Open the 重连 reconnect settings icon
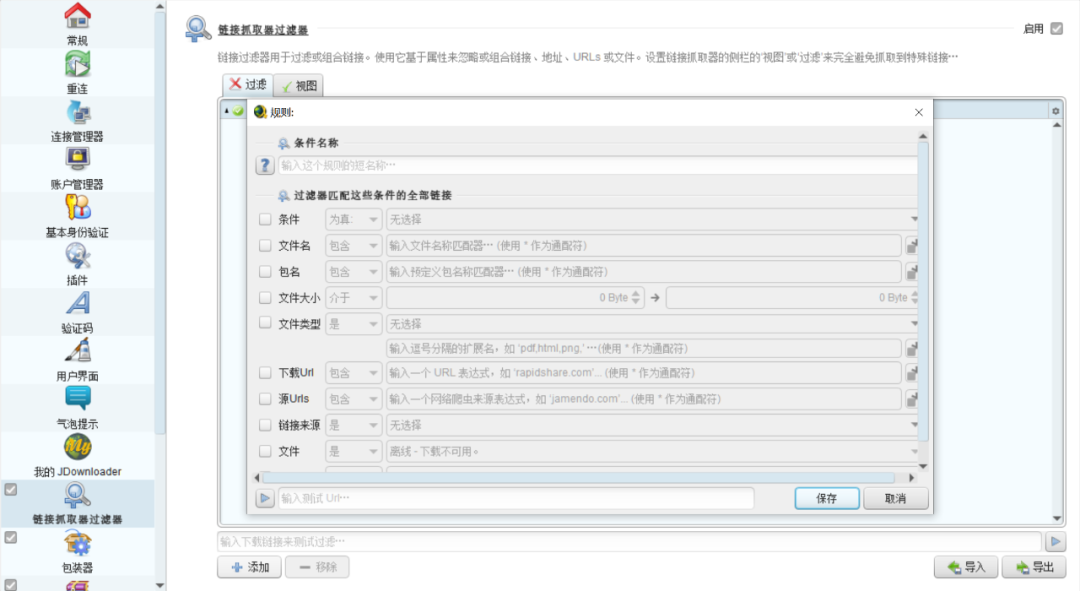1080x591 pixels. pos(77,64)
